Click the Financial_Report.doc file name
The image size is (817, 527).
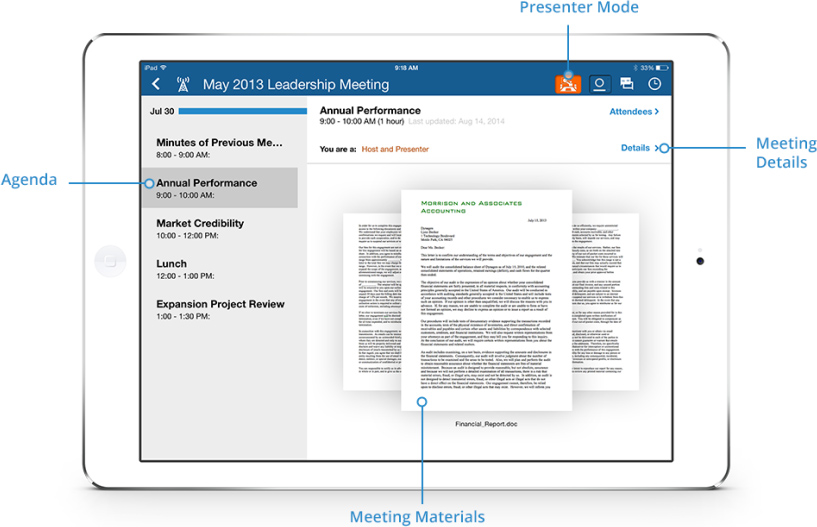[486, 424]
